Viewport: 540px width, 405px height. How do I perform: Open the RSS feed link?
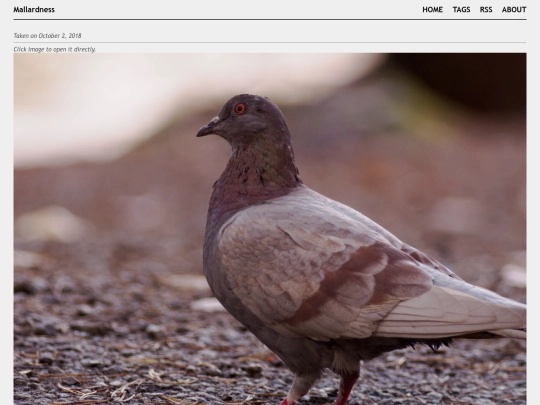(x=486, y=10)
